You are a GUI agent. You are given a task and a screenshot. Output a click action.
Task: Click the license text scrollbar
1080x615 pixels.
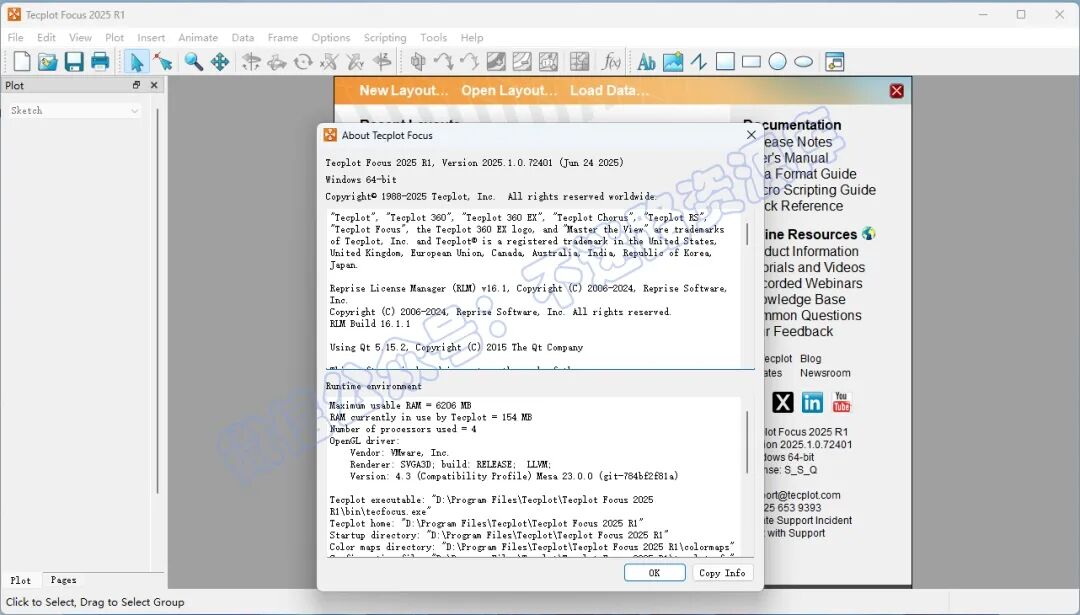pos(747,233)
